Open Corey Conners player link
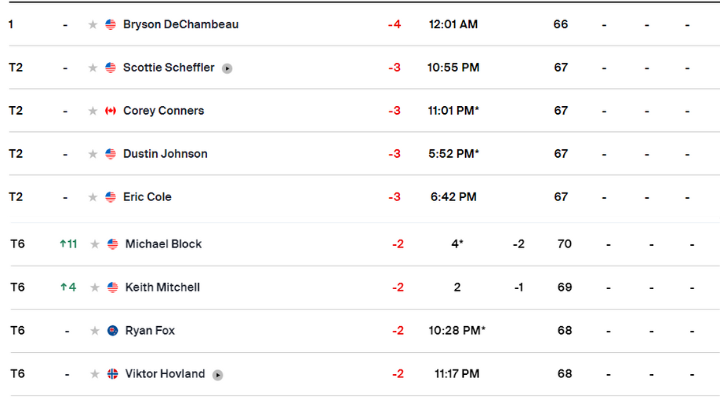 point(163,111)
